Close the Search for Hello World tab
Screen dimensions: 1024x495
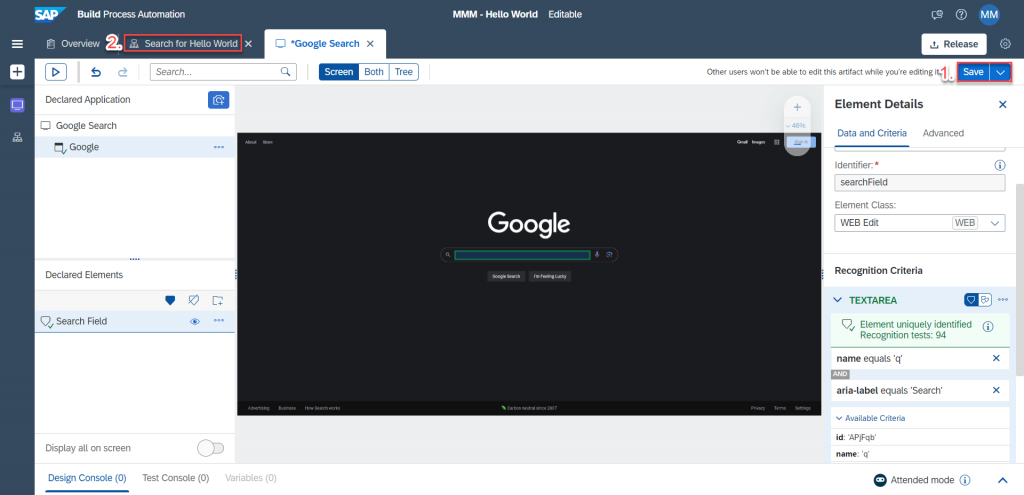(248, 44)
